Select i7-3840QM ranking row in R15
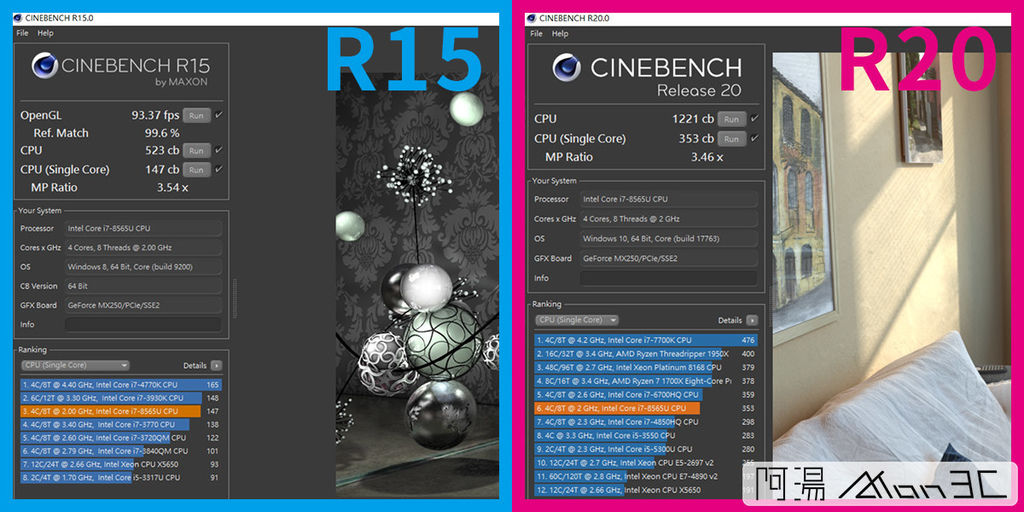The image size is (1024, 512). pyautogui.click(x=121, y=451)
